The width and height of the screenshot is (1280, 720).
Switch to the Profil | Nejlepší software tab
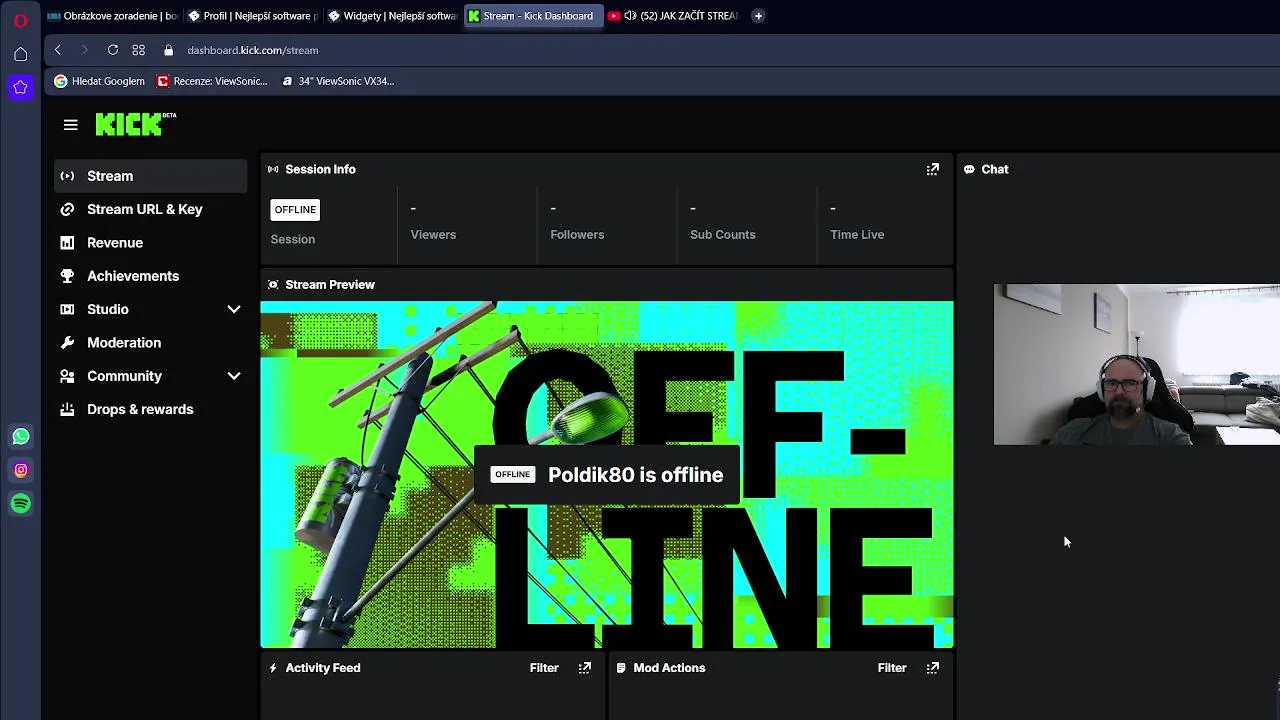(x=253, y=16)
